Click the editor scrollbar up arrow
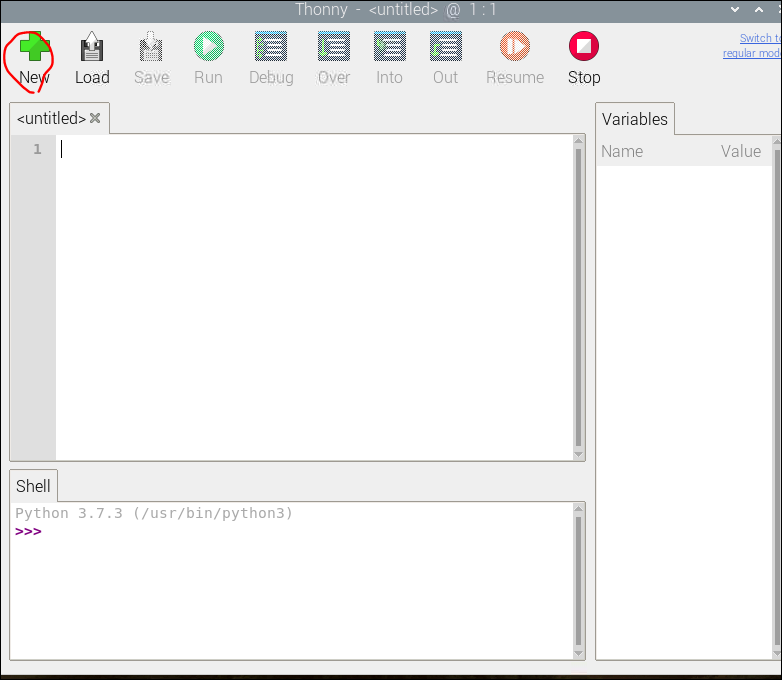782x680 pixels. pos(579,141)
